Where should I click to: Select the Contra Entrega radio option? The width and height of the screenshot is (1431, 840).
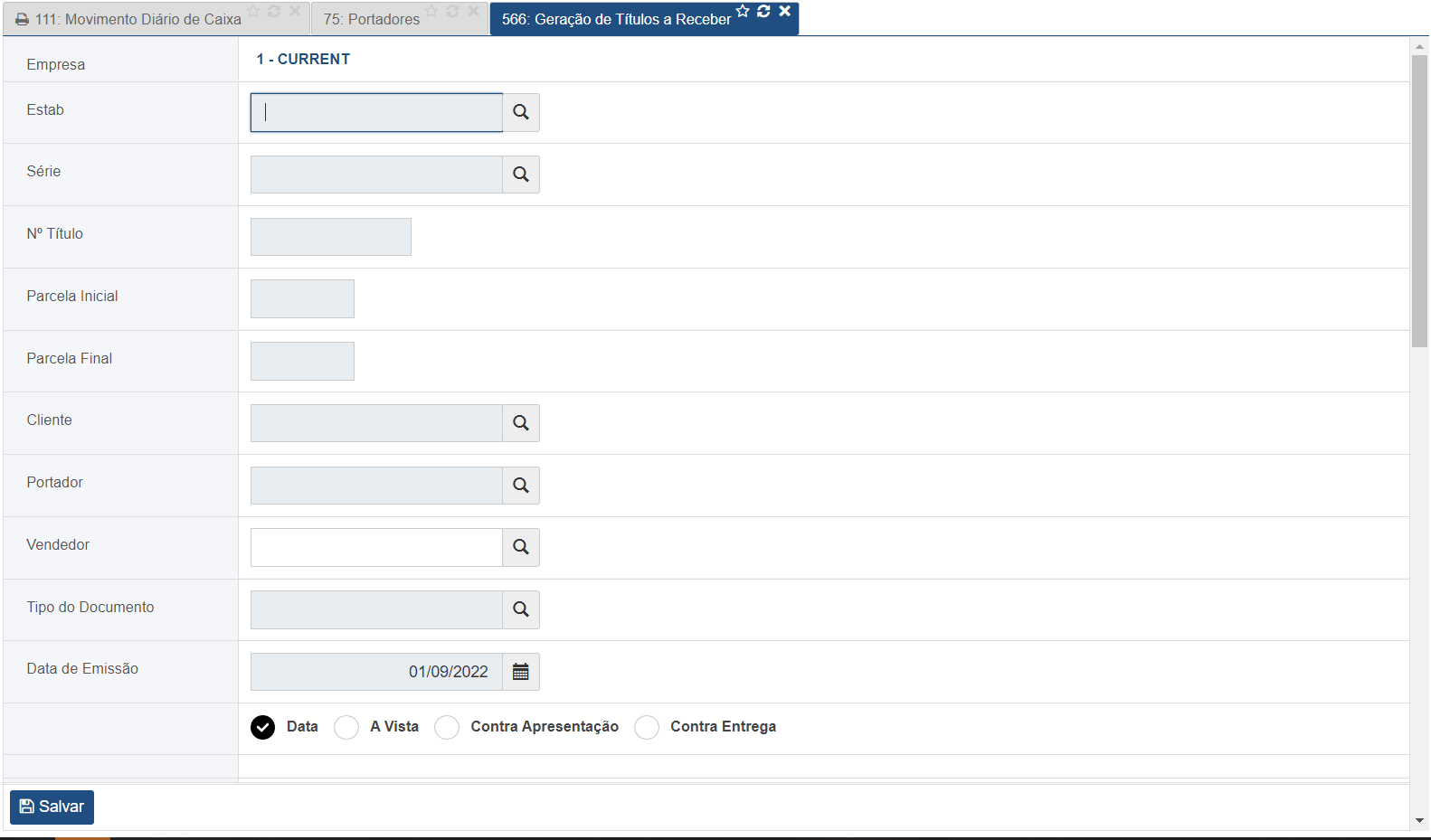pos(647,727)
